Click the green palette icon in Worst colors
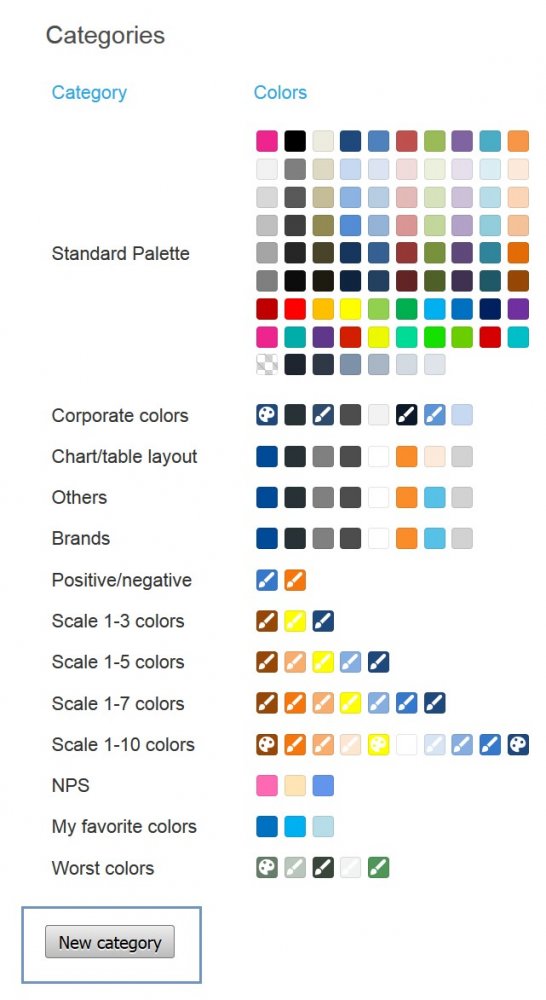The height and width of the screenshot is (1000, 546). (267, 867)
